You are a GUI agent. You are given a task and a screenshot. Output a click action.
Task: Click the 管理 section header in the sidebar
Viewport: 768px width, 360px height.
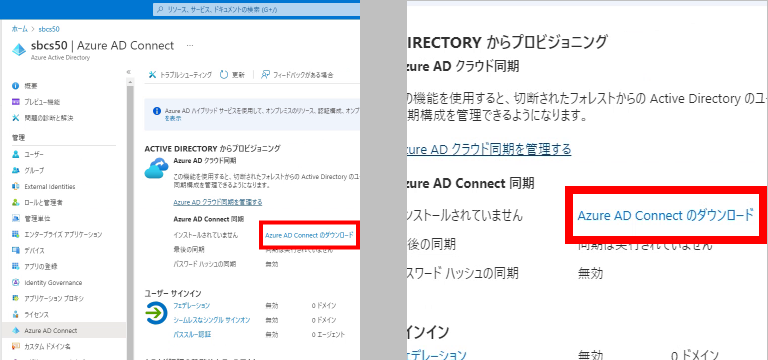click(x=18, y=137)
